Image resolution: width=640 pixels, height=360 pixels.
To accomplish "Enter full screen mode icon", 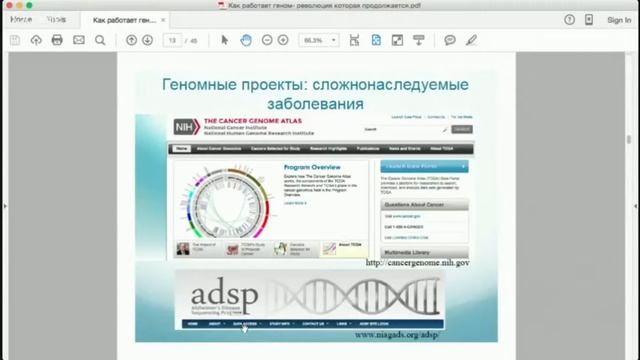I will tap(397, 40).
